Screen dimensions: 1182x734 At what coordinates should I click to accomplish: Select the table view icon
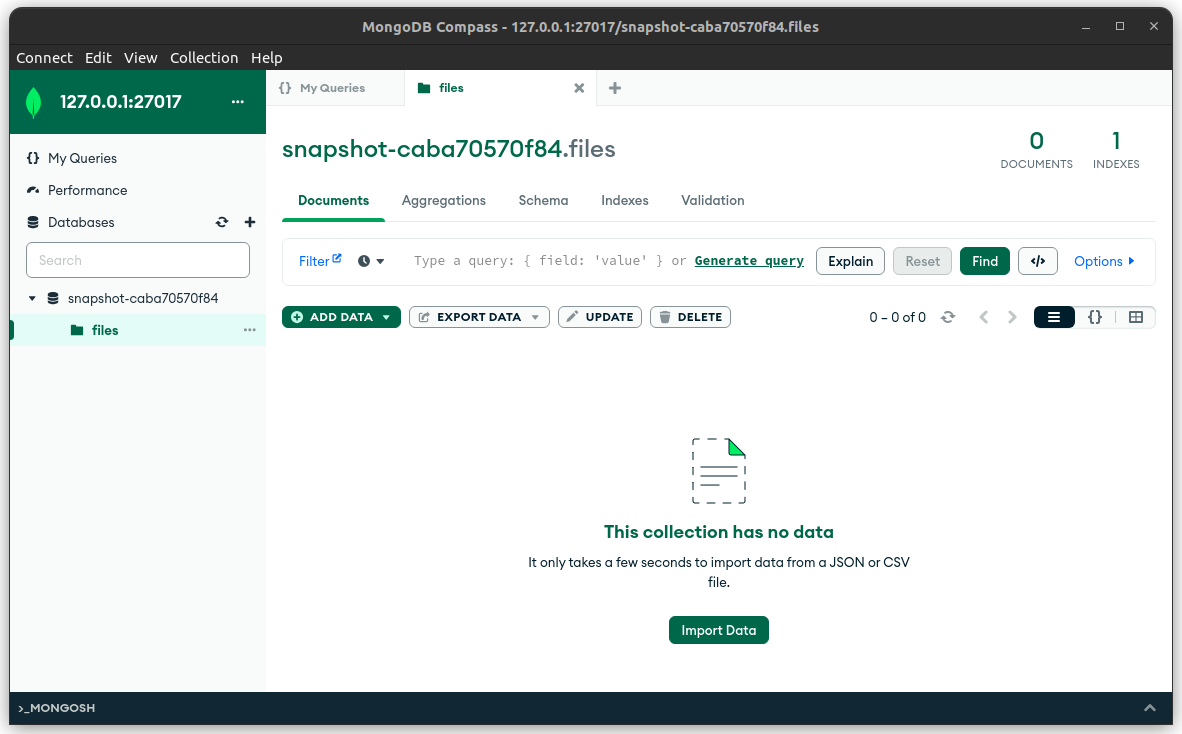[x=1135, y=317]
